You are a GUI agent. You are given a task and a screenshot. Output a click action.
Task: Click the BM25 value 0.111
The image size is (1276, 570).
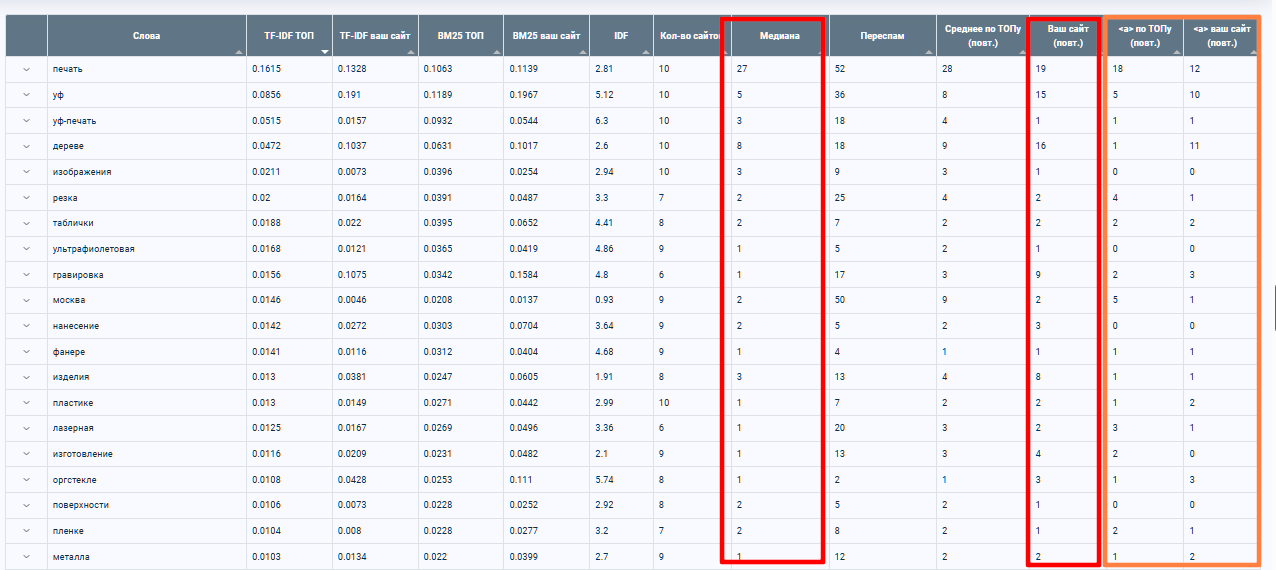click(521, 480)
